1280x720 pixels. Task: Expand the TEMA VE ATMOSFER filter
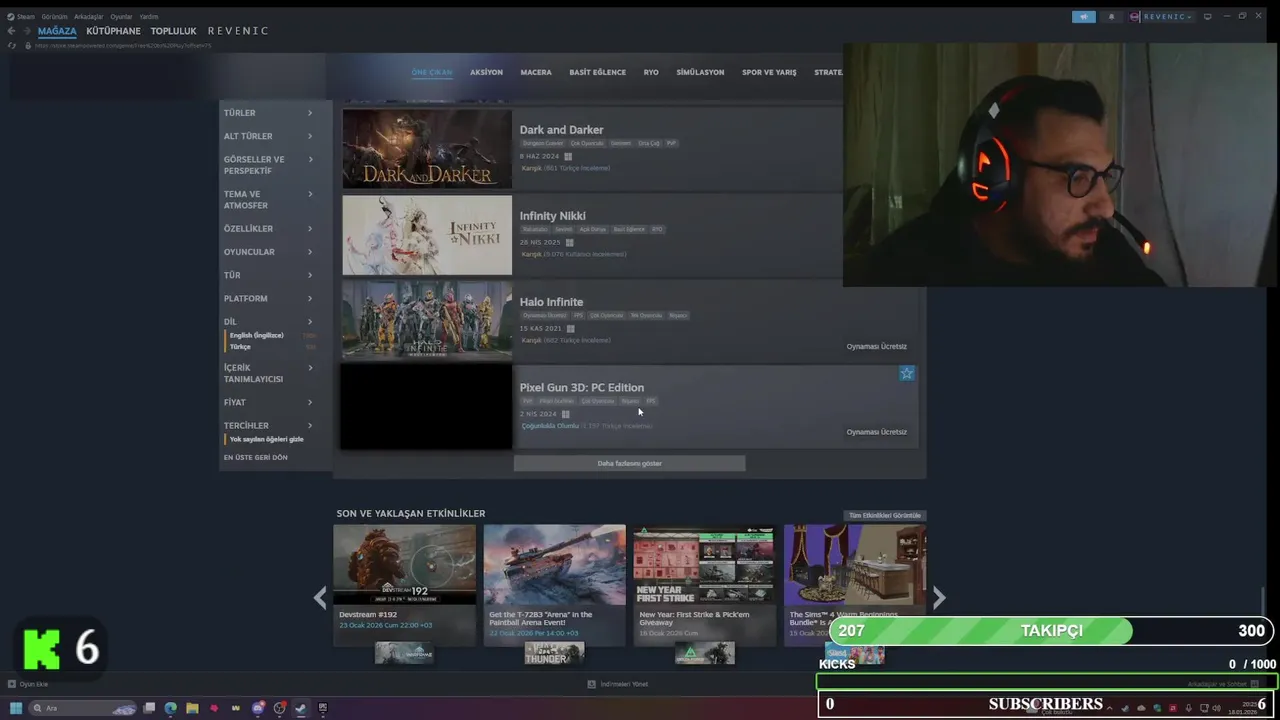click(268, 199)
